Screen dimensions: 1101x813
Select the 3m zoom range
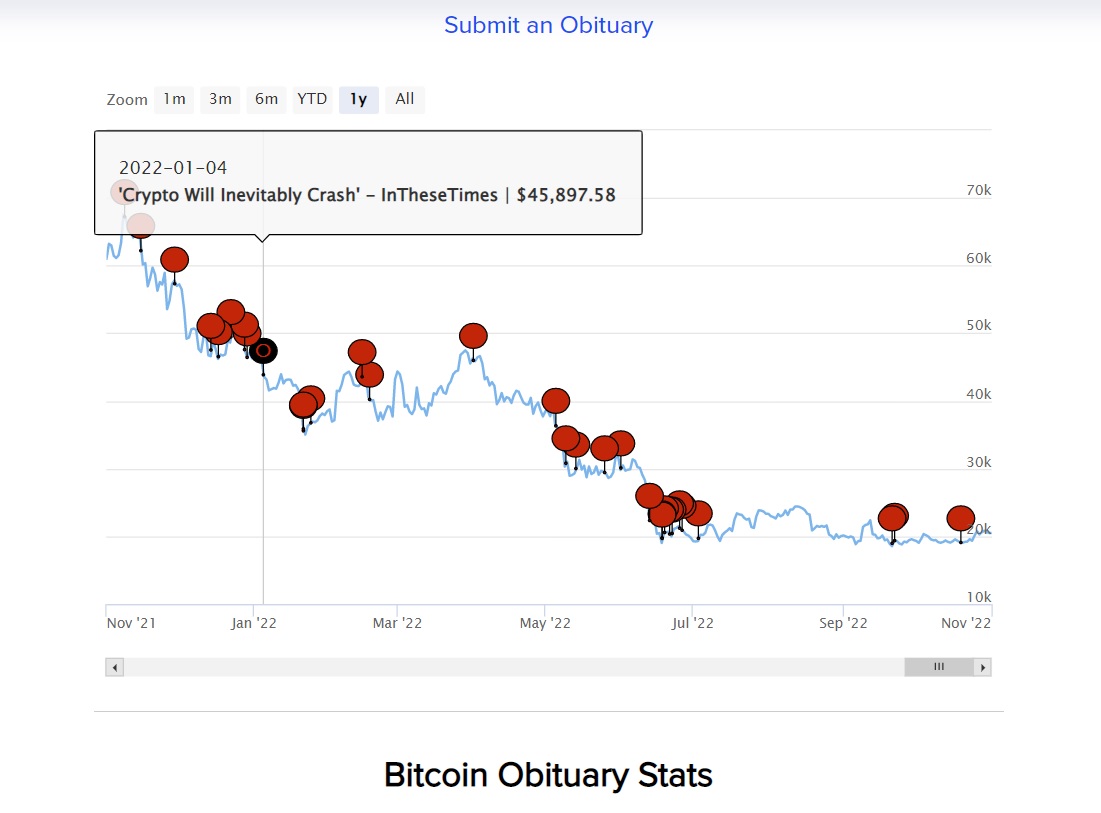pyautogui.click(x=219, y=99)
